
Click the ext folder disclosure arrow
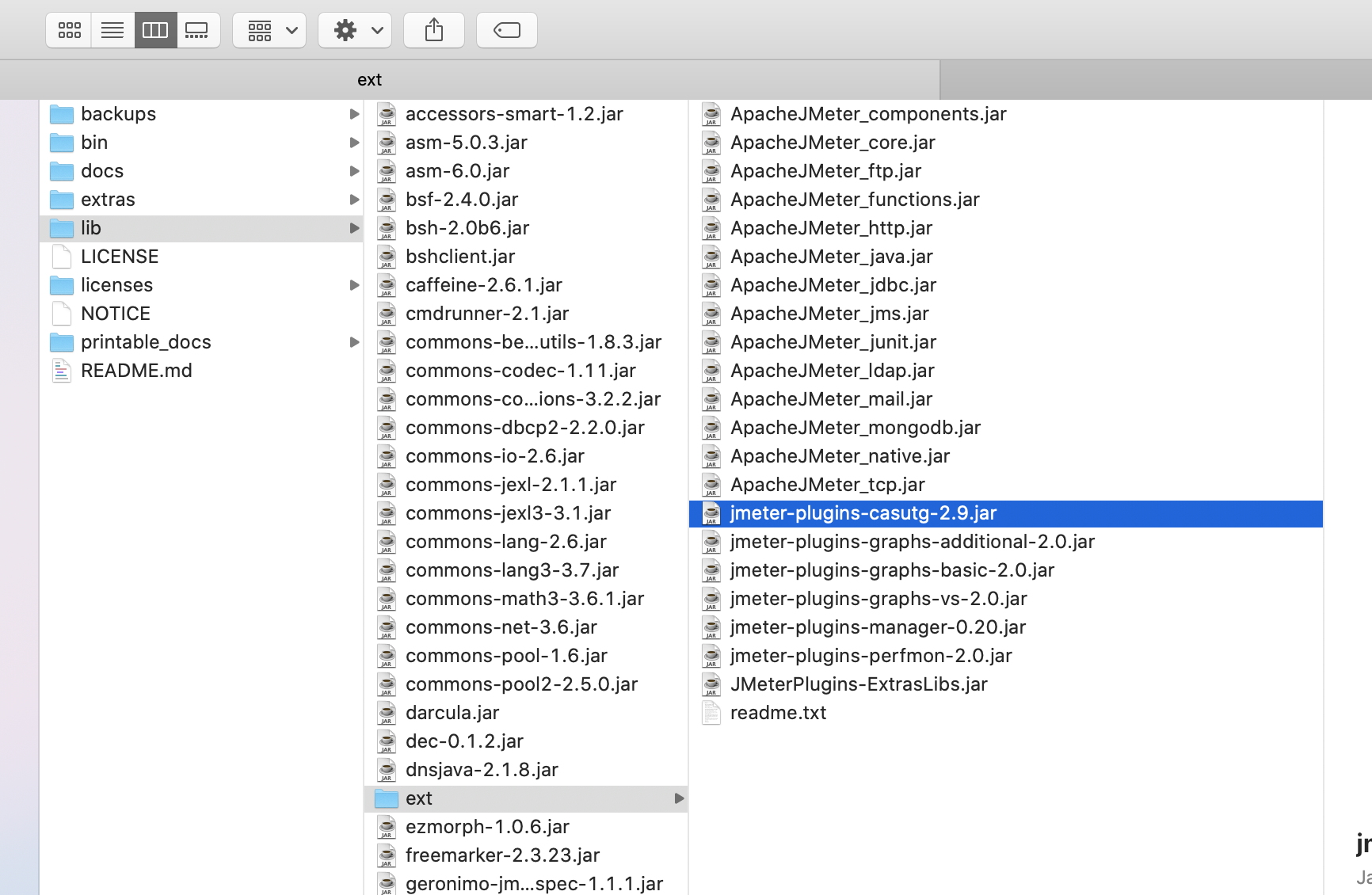pos(679,798)
